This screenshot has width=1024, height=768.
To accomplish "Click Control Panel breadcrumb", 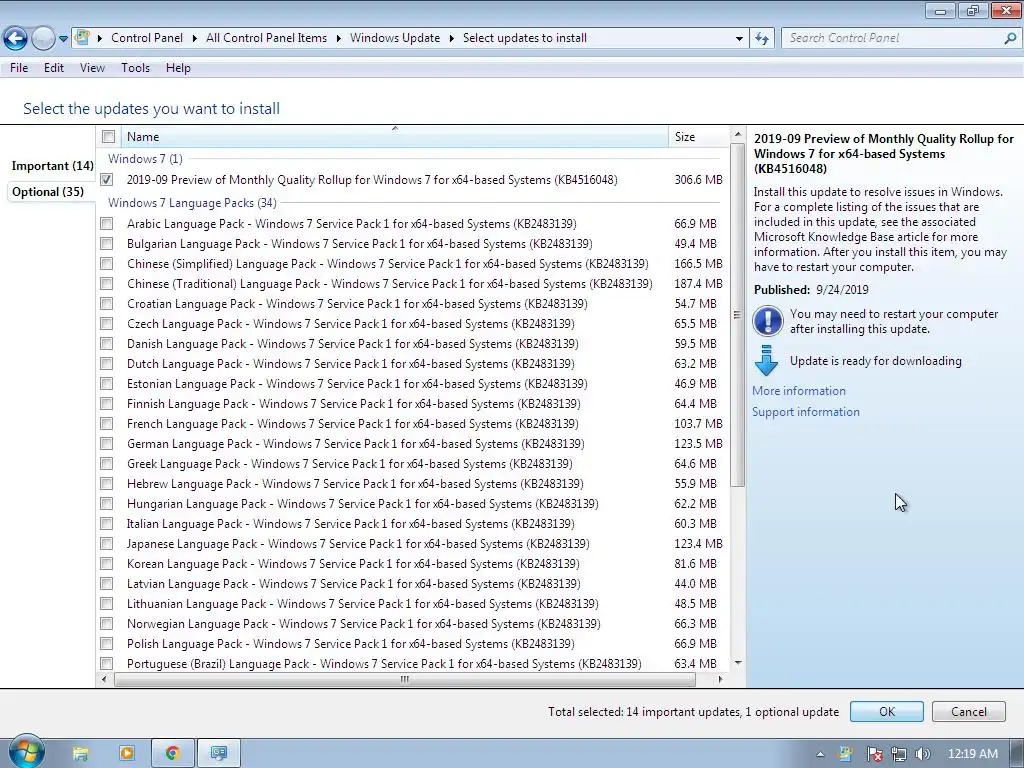I will [x=147, y=38].
